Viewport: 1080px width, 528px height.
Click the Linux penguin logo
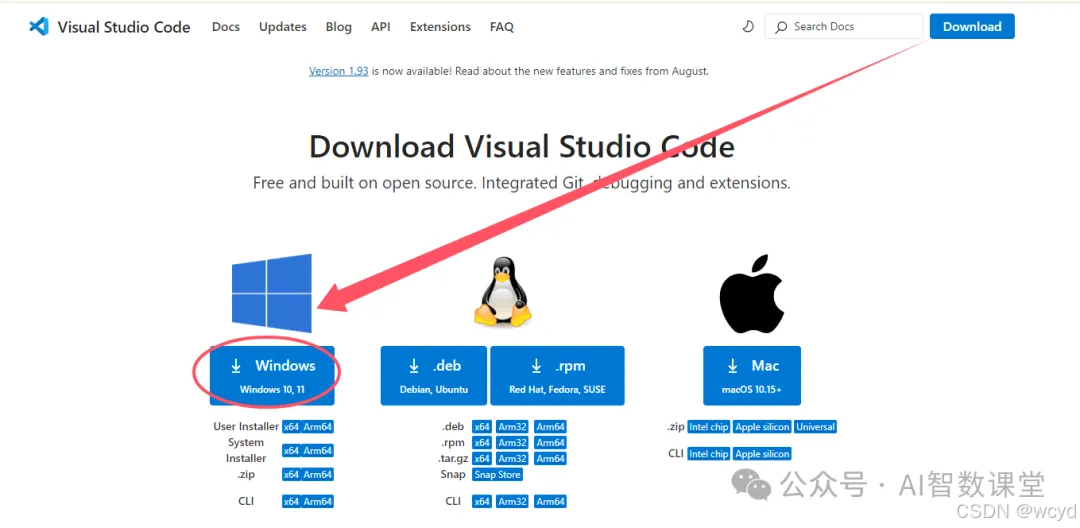pos(503,292)
